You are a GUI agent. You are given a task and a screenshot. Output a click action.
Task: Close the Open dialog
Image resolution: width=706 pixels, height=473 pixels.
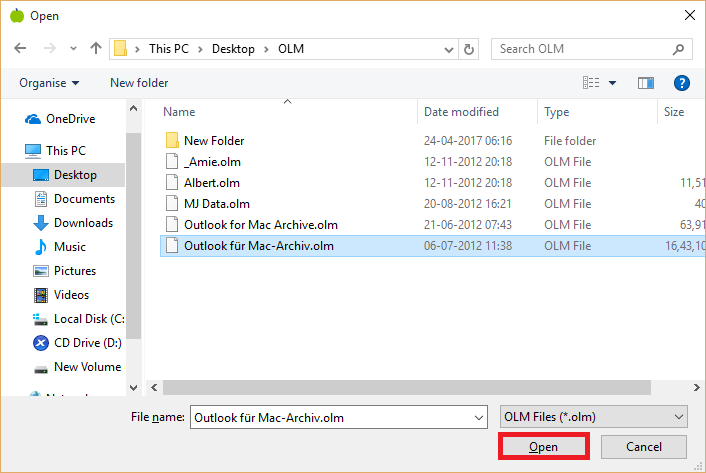pos(689,15)
